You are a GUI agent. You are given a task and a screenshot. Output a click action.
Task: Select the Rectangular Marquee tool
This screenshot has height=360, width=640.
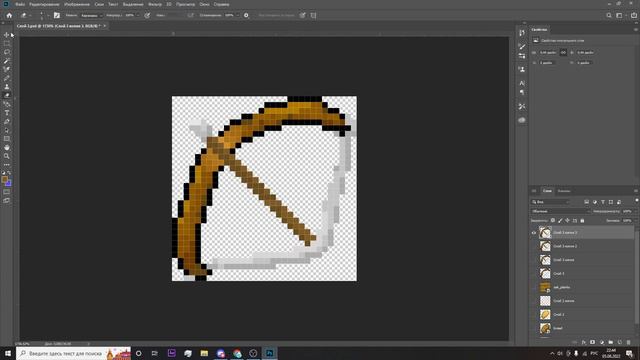coord(7,44)
